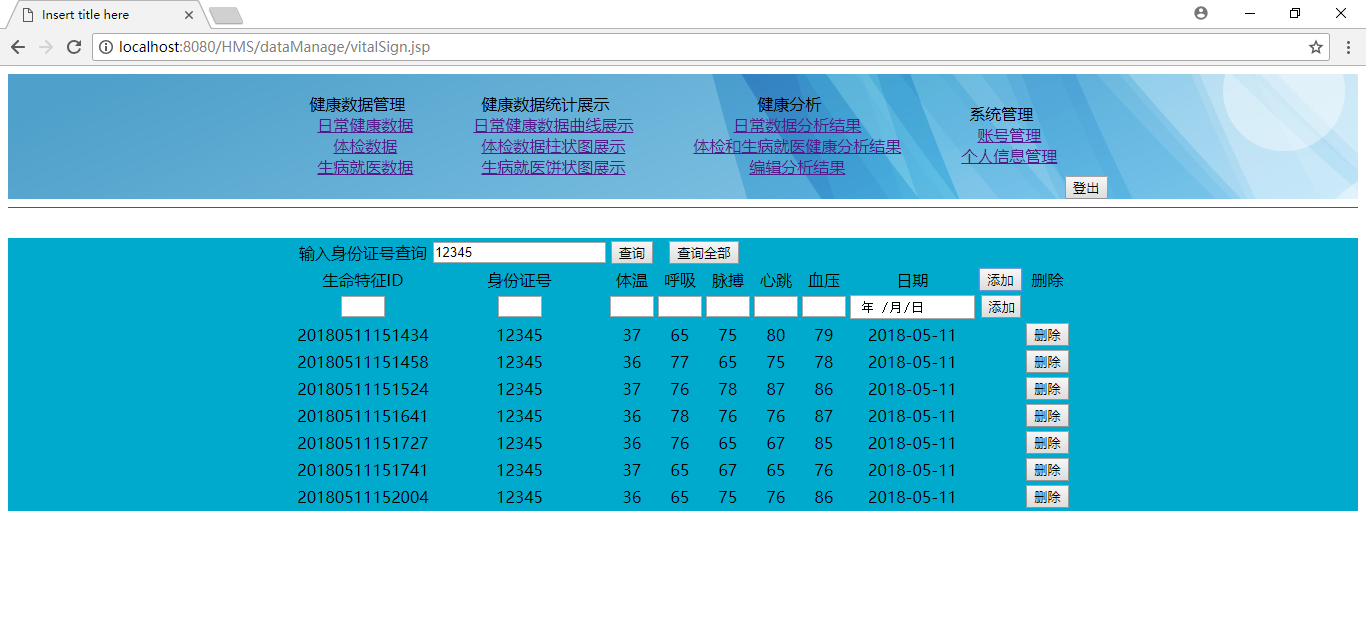
Task: Click the 系统管理 heading
Action: tap(1001, 115)
